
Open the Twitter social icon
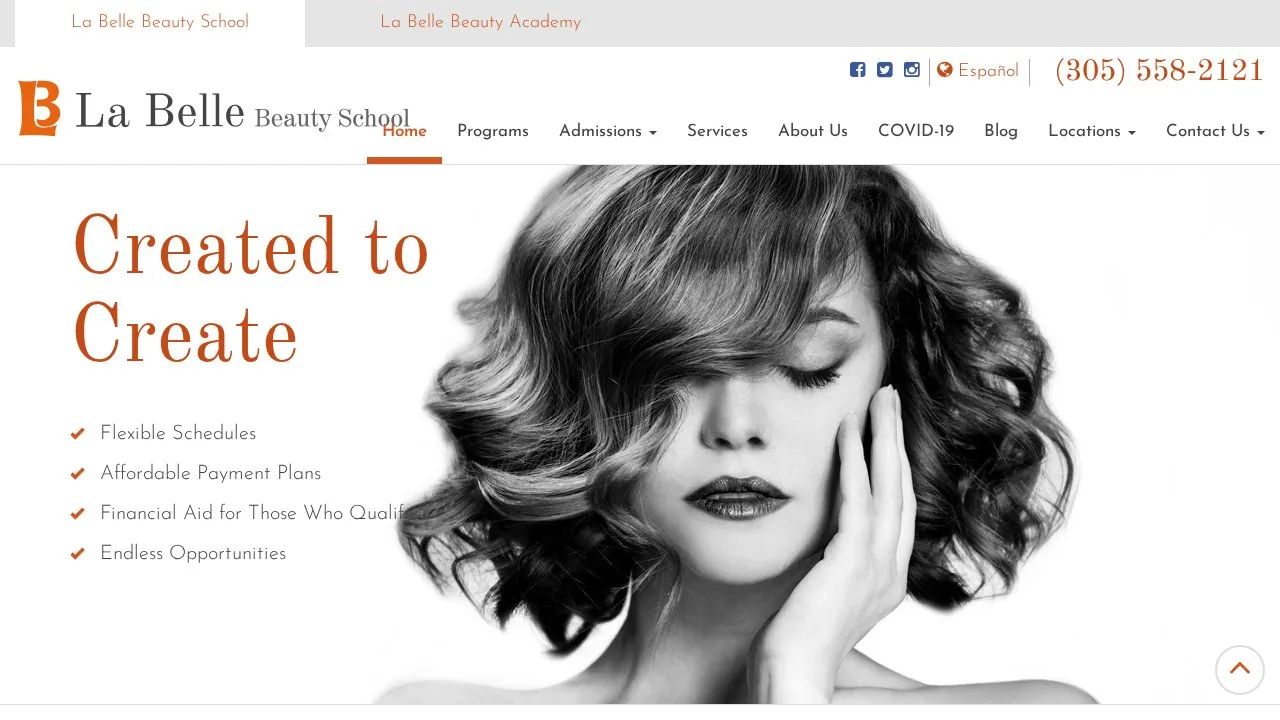[884, 70]
